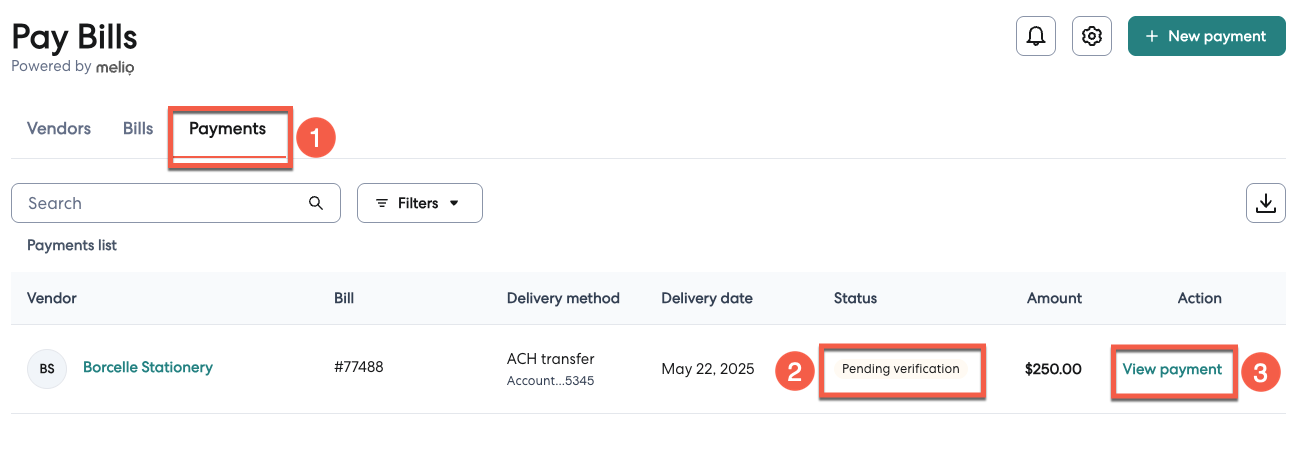The image size is (1297, 473).
Task: Select the Payments tab
Action: (x=228, y=129)
